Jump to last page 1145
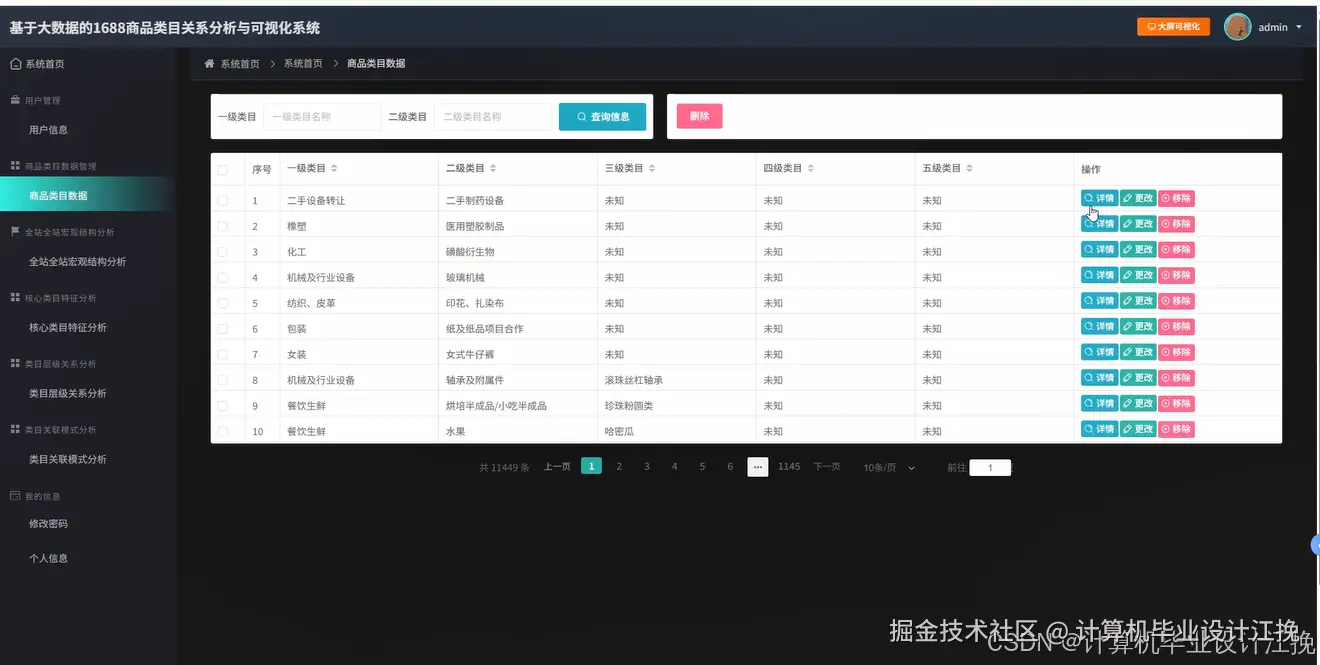The image size is (1320, 665). 789,466
